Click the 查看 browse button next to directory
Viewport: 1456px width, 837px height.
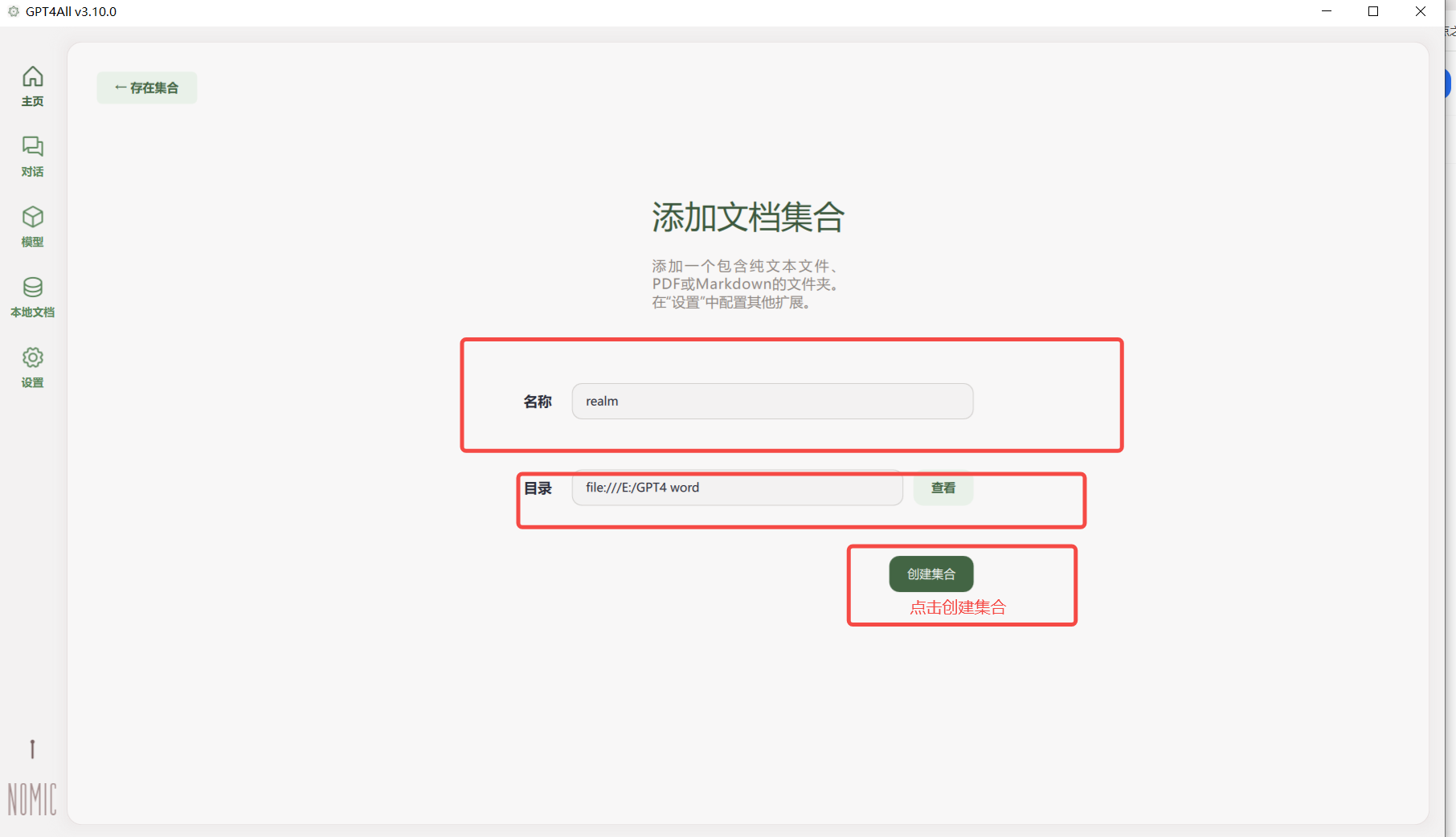[943, 488]
